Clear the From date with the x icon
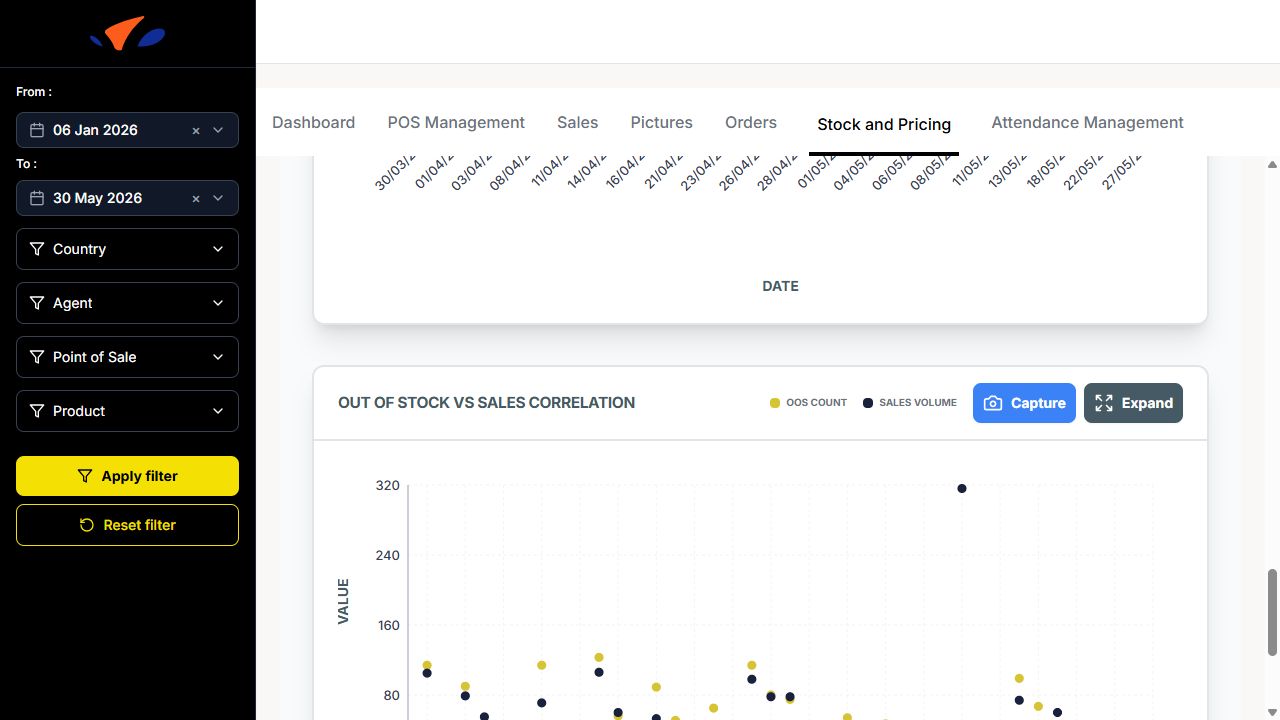 (x=196, y=130)
